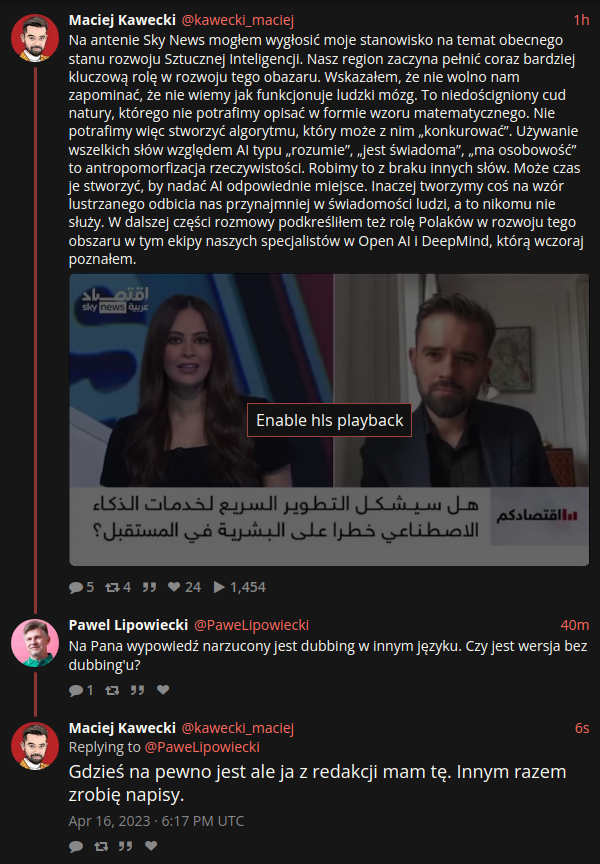Open Maciej Kawecki's avatar on top tweet
600x864 pixels.
[x=35, y=38]
